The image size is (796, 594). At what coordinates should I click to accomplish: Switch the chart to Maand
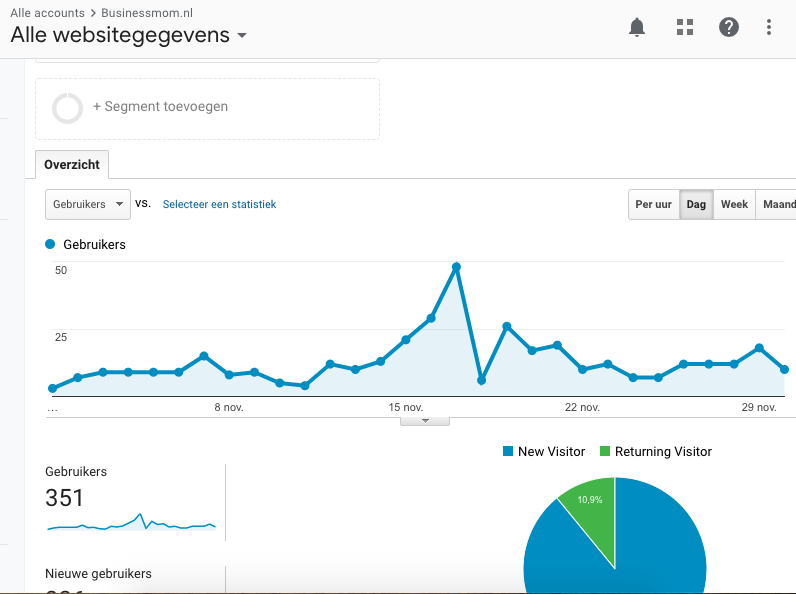[x=778, y=204]
